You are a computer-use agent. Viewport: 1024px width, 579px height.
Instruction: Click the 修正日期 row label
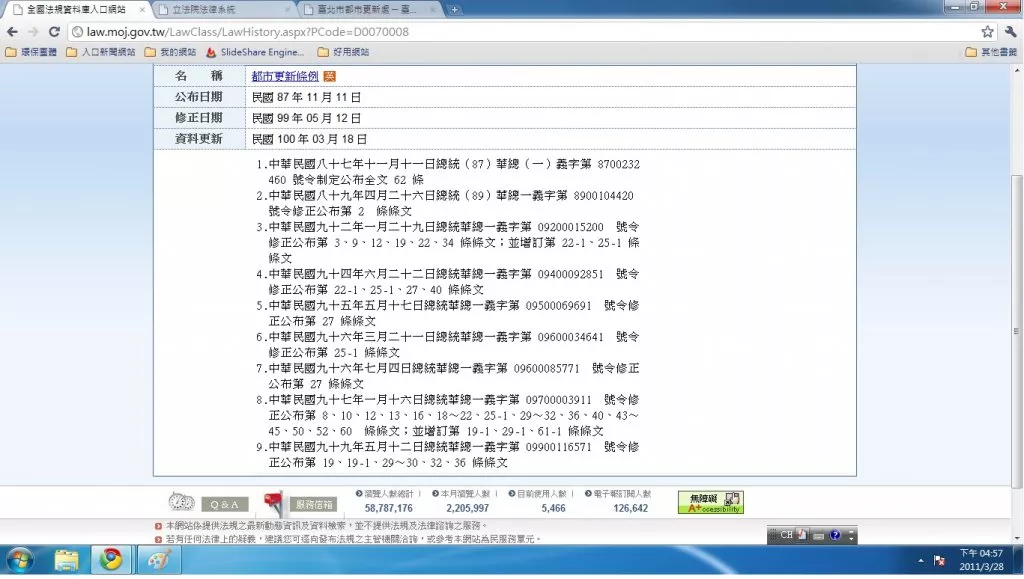tap(199, 118)
